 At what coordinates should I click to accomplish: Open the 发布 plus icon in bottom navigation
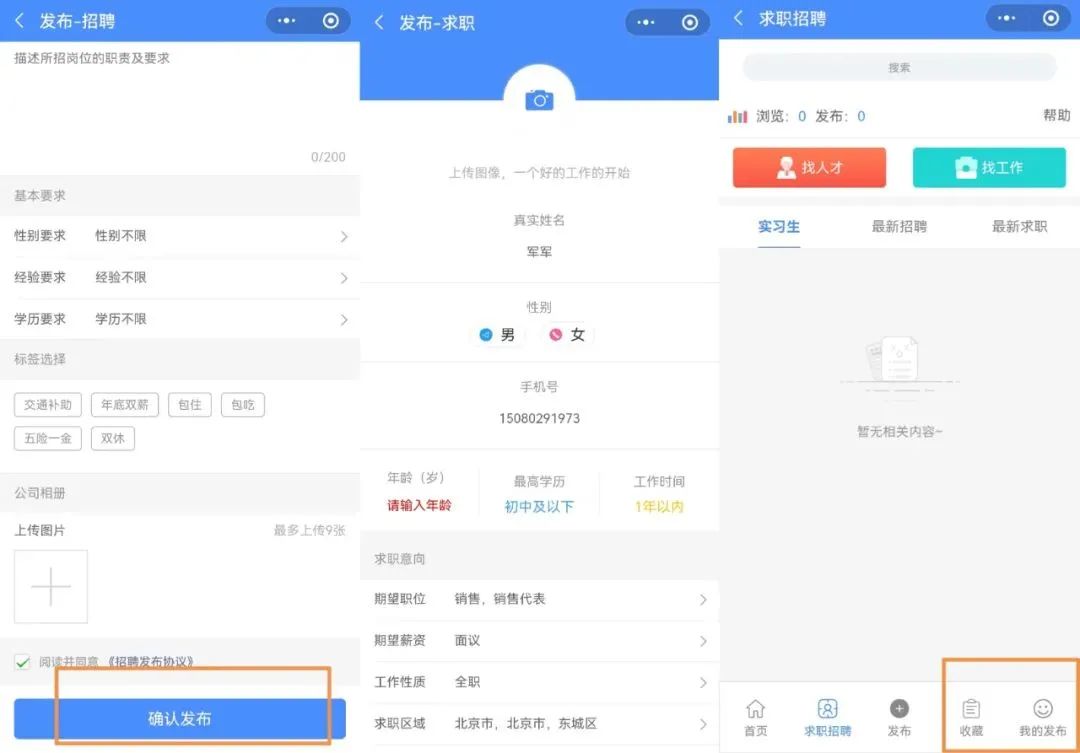coord(899,712)
